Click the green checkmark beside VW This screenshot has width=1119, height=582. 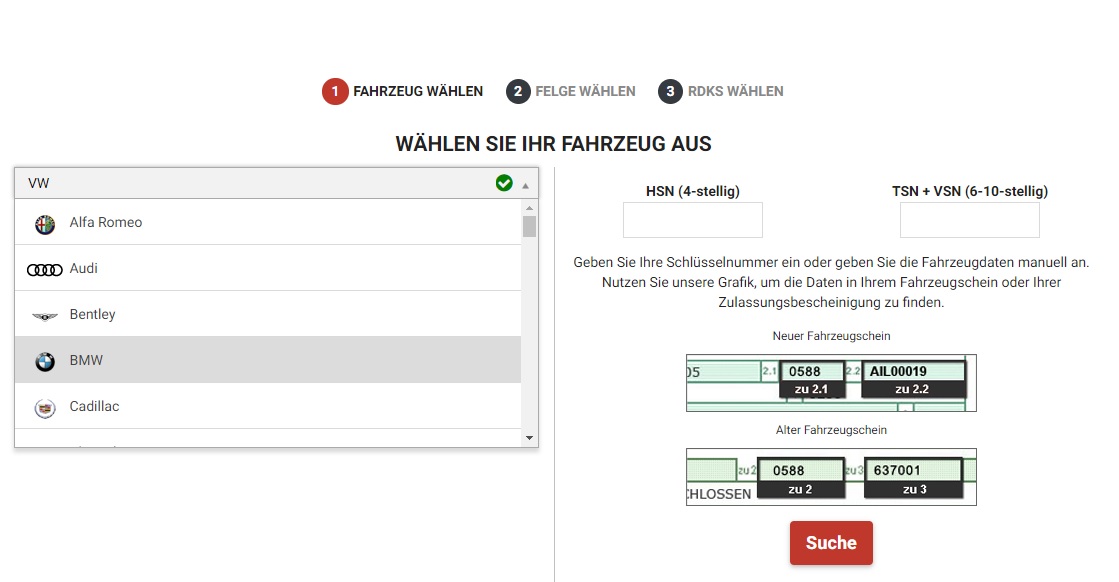(x=504, y=183)
